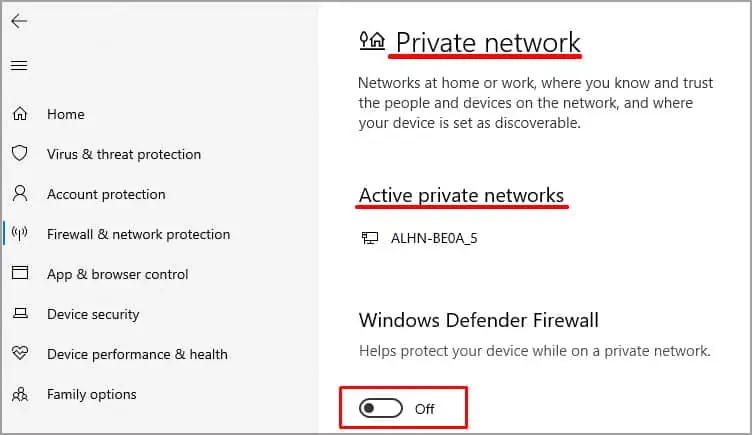Toggle the Windows Defender Firewall switch
Viewport: 752px width, 435px height.
(x=381, y=409)
